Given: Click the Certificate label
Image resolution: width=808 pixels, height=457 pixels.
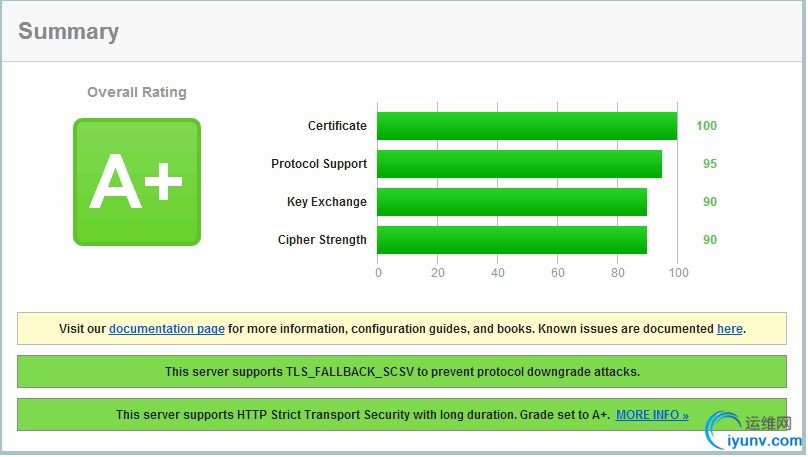Looking at the screenshot, I should coord(337,126).
